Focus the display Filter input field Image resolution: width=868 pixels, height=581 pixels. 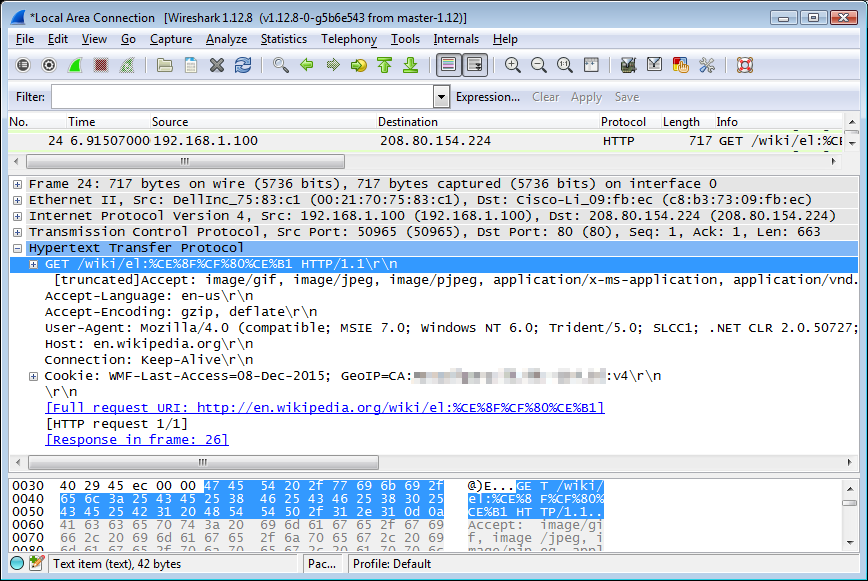coord(242,97)
